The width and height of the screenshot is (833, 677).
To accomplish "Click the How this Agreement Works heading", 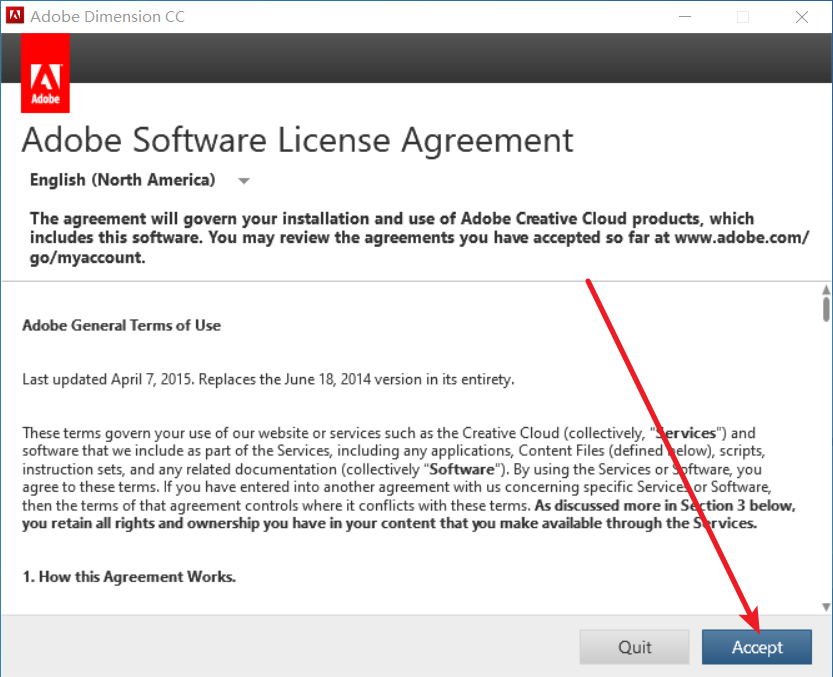I will point(129,577).
